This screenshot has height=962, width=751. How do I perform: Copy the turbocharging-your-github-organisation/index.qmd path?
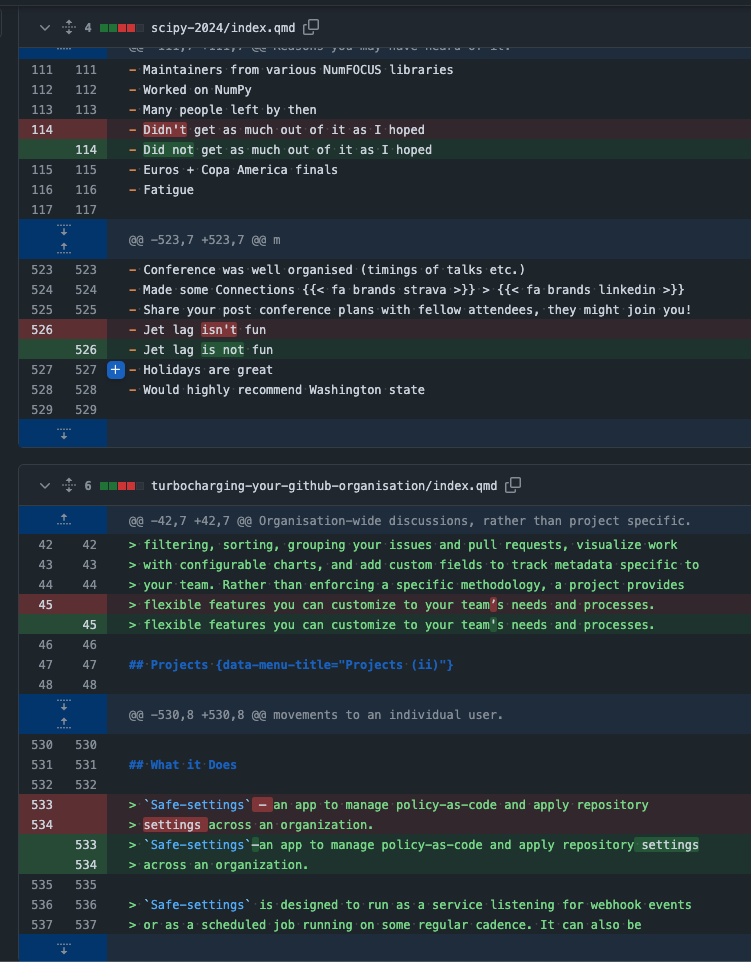coord(513,485)
